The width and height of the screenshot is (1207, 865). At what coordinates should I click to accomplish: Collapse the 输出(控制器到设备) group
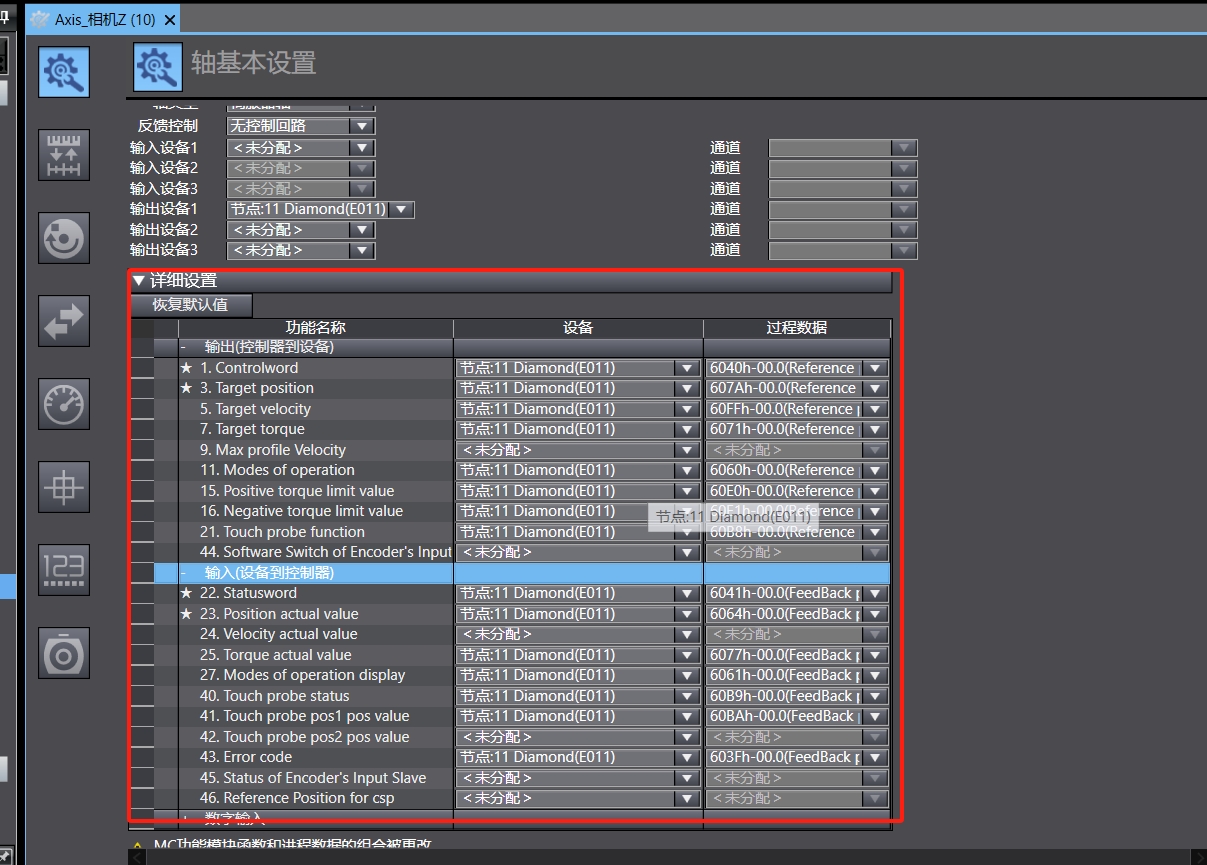[x=184, y=347]
